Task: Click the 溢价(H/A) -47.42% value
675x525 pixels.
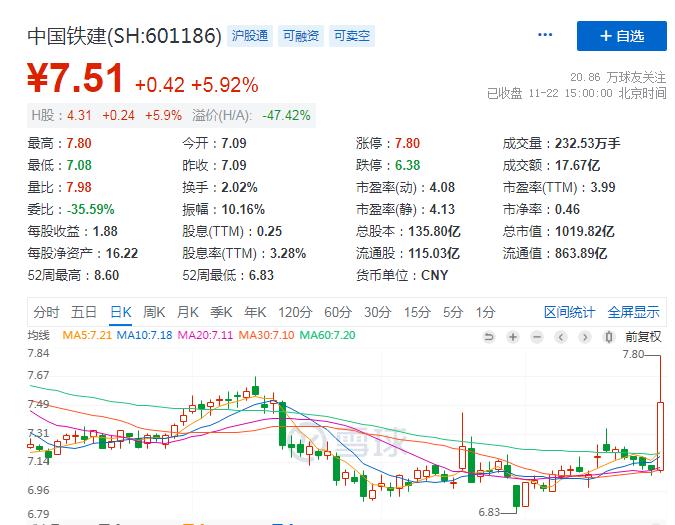Action: pyautogui.click(x=286, y=115)
